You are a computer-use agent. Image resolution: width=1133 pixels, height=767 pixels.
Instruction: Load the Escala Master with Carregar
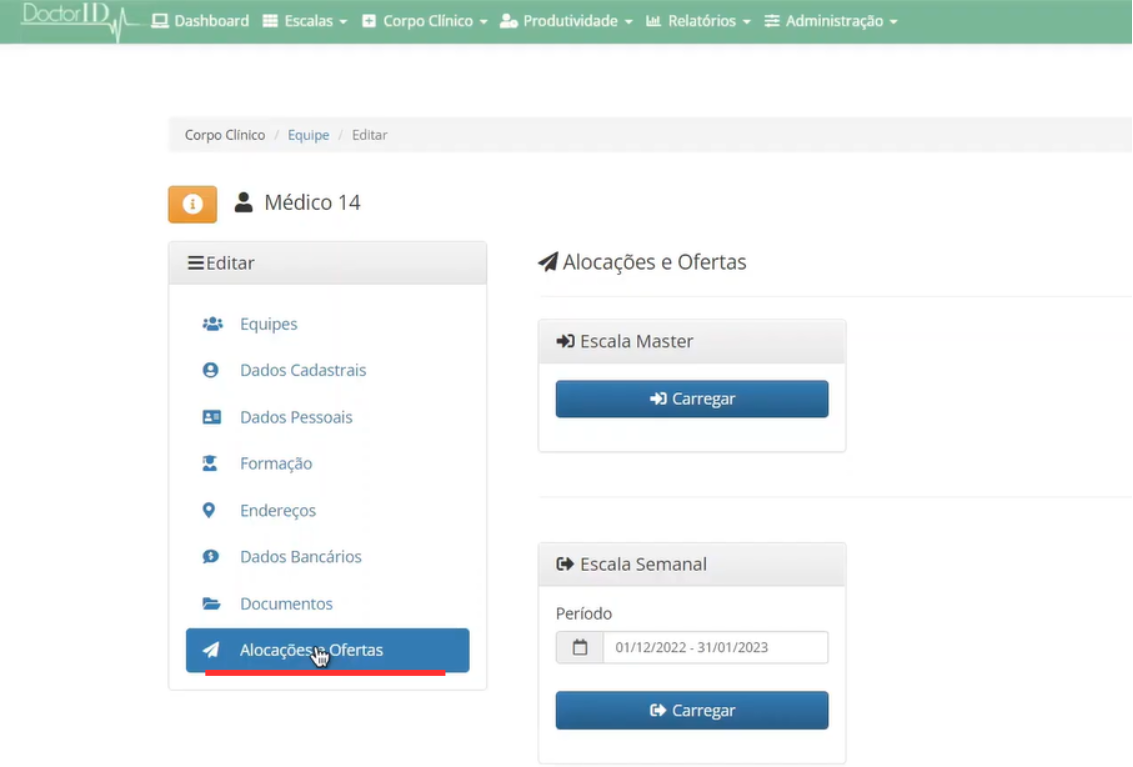coord(692,399)
